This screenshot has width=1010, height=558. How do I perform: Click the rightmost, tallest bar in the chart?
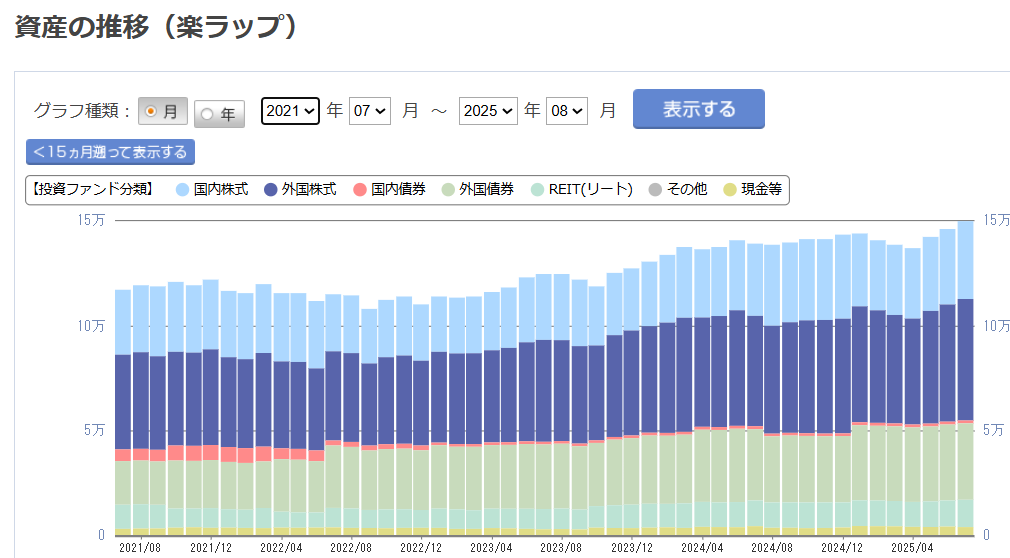point(966,378)
